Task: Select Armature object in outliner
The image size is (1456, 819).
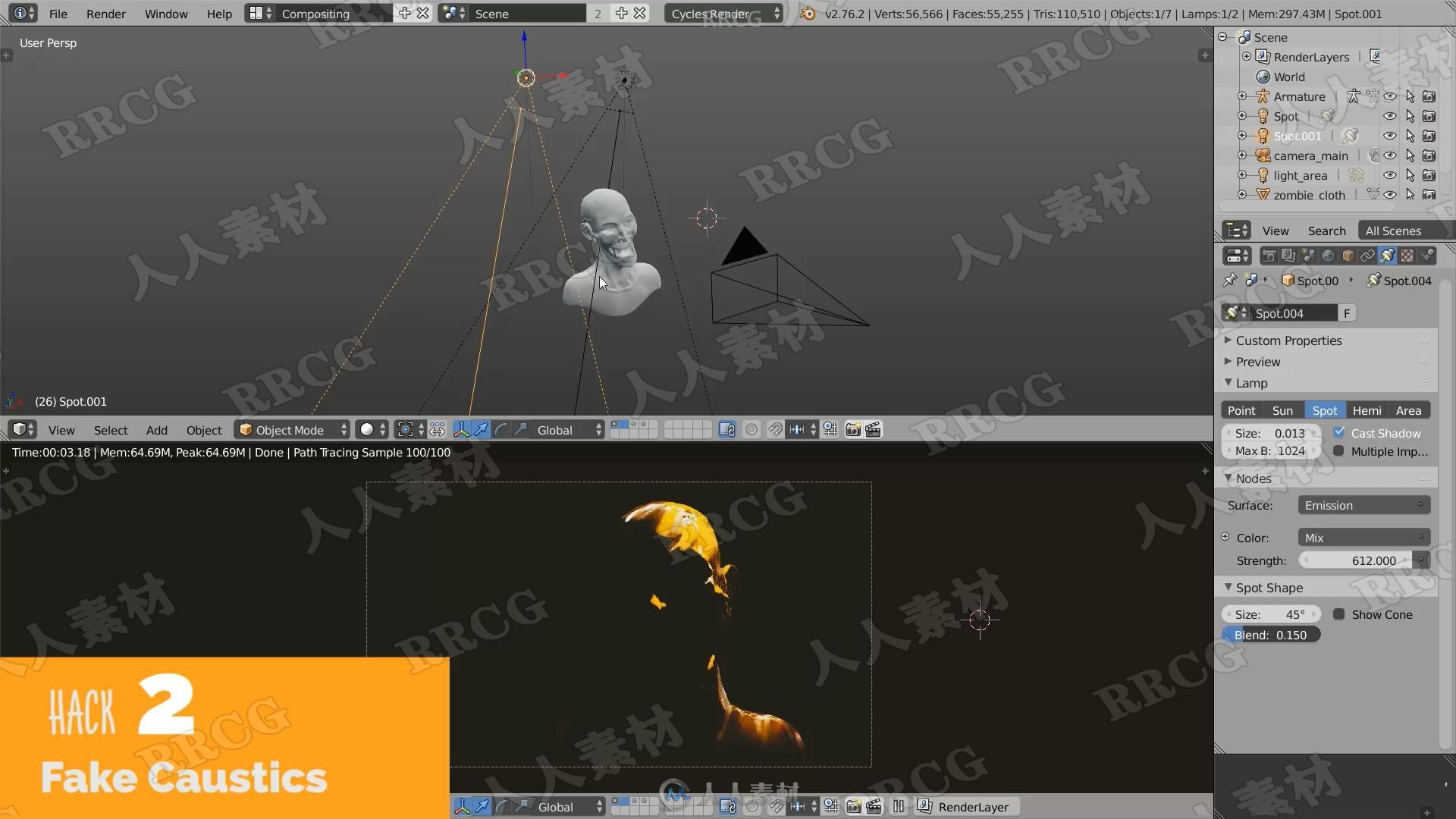Action: [x=1298, y=96]
